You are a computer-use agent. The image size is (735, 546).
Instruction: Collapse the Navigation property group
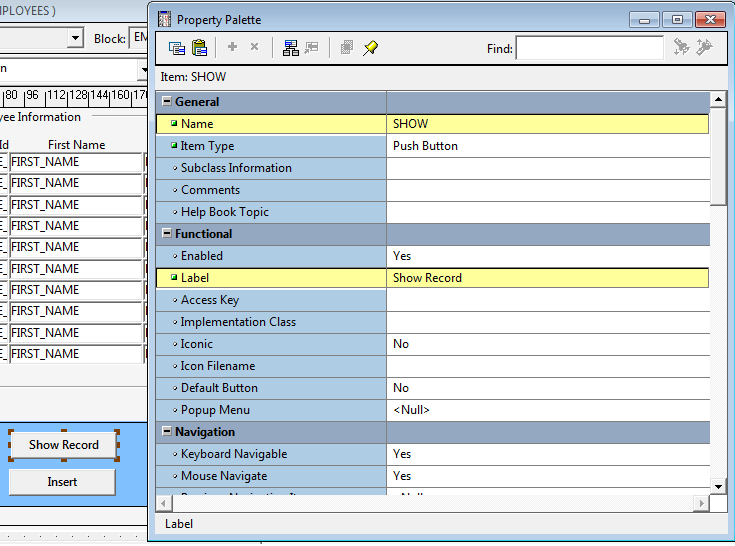pyautogui.click(x=166, y=431)
